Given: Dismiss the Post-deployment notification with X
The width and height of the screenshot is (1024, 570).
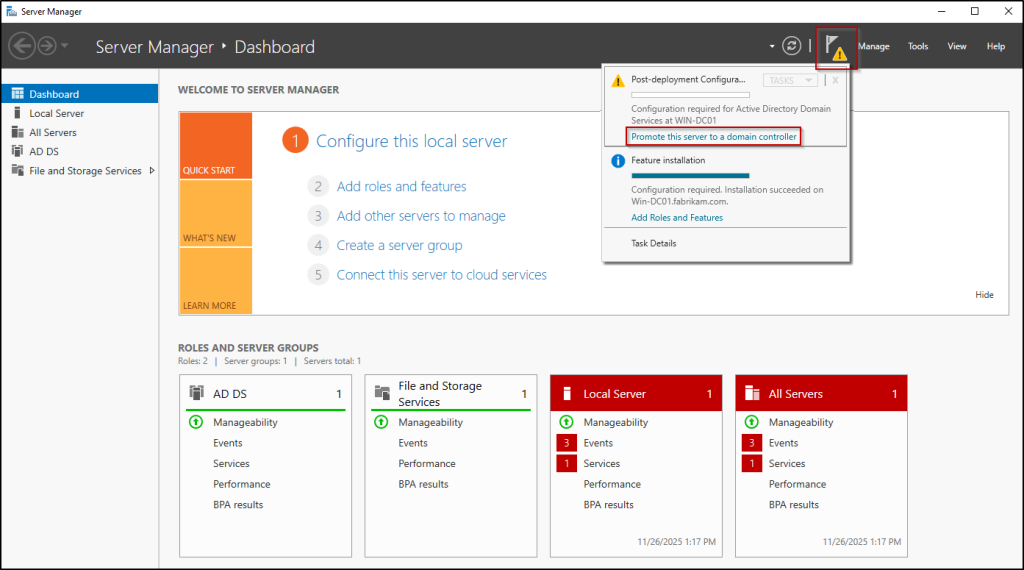Looking at the screenshot, I should [x=835, y=80].
